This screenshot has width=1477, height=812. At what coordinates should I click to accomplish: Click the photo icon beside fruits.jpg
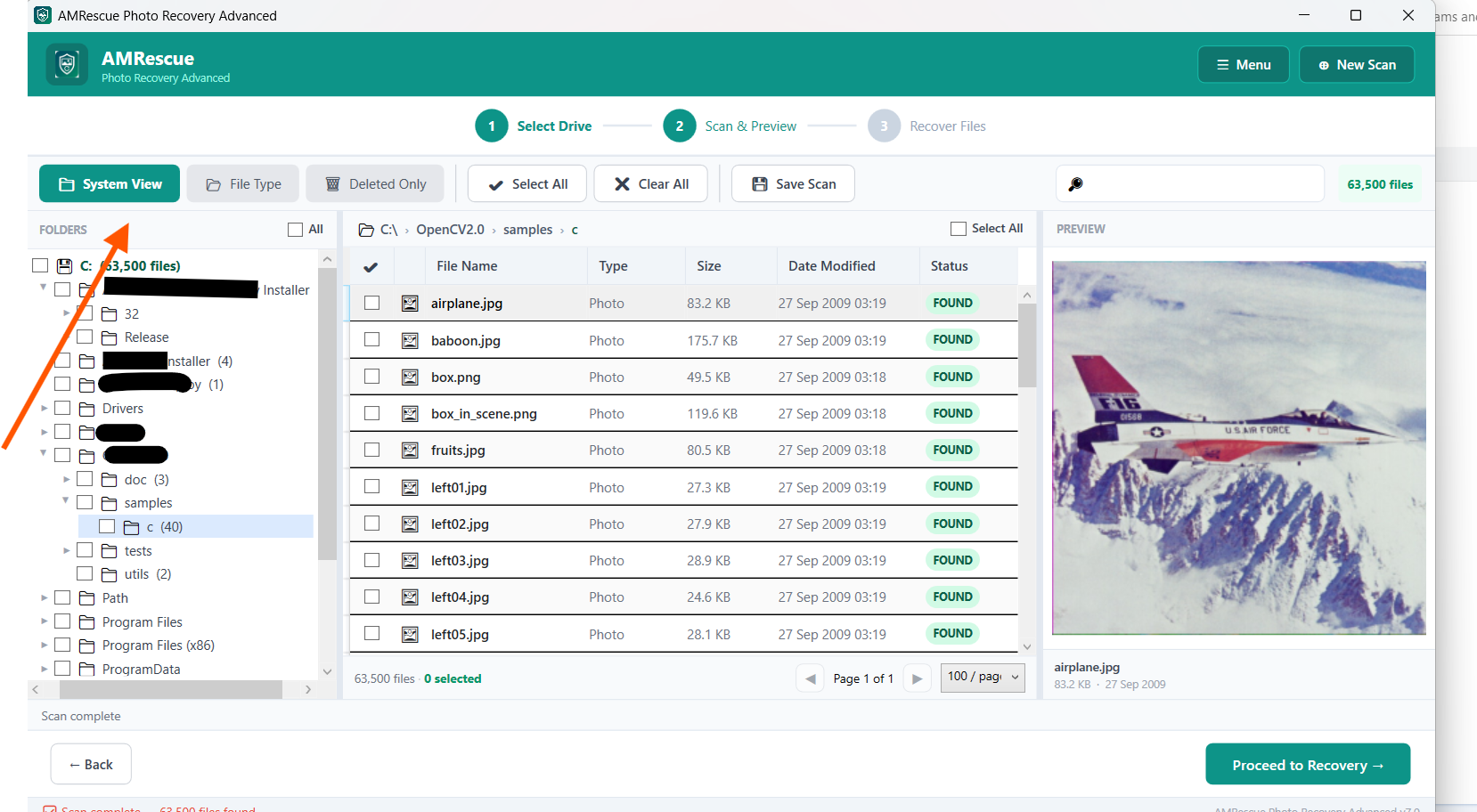[x=410, y=451]
